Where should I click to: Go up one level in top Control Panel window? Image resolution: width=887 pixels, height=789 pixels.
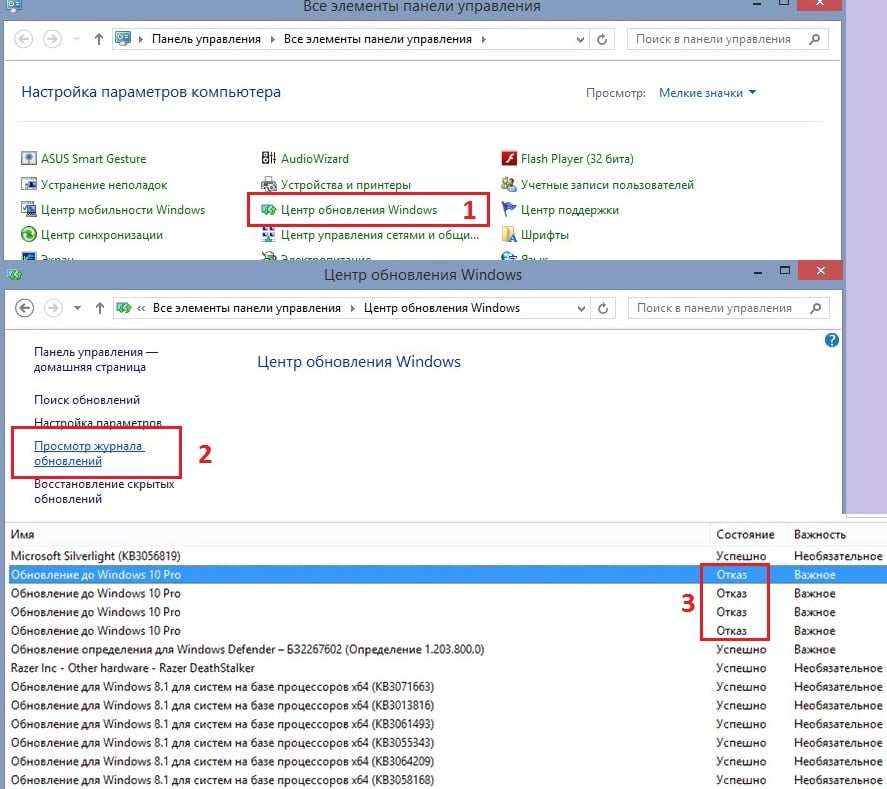99,39
